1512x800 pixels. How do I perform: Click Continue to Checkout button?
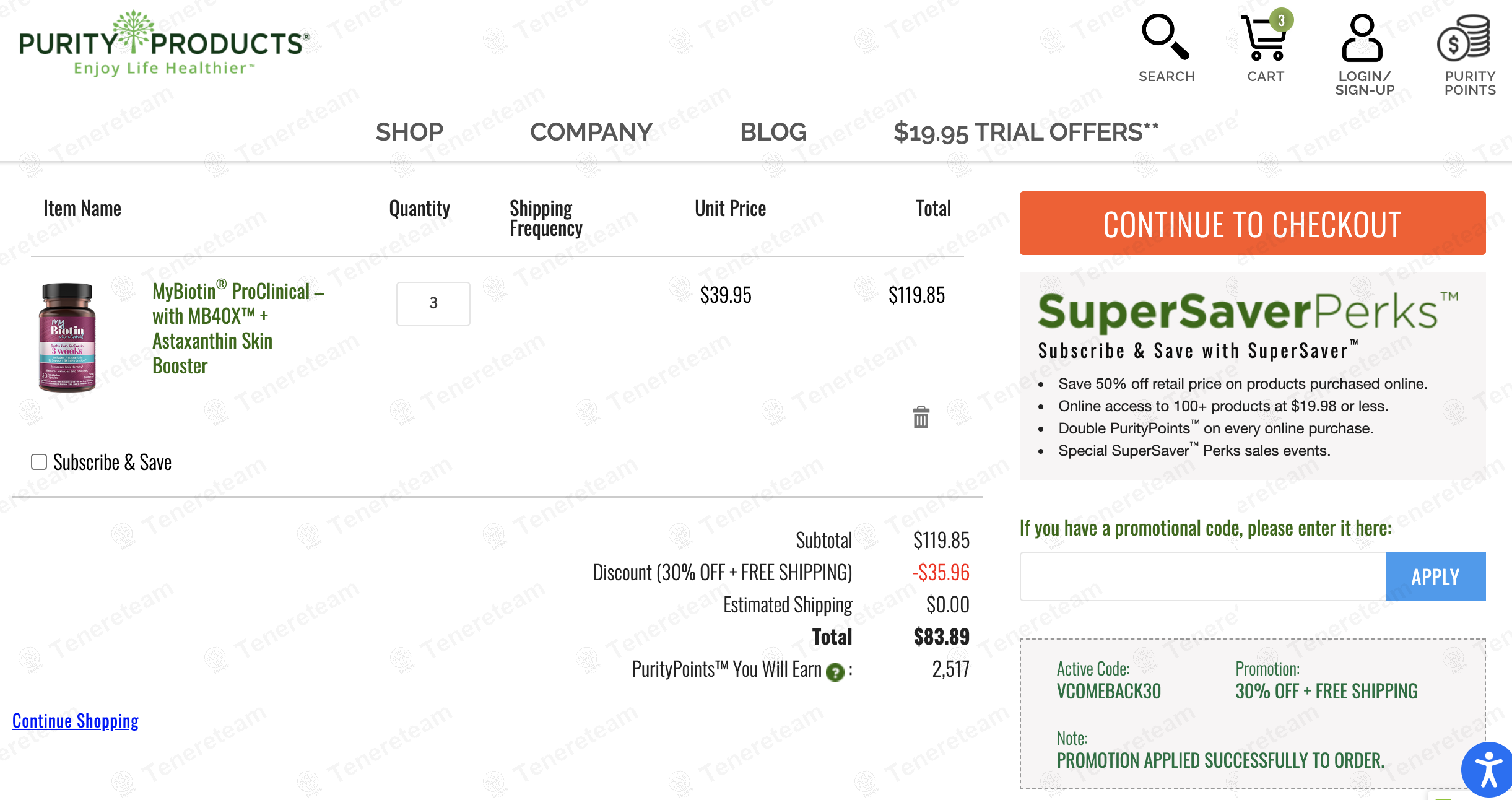[x=1252, y=224]
